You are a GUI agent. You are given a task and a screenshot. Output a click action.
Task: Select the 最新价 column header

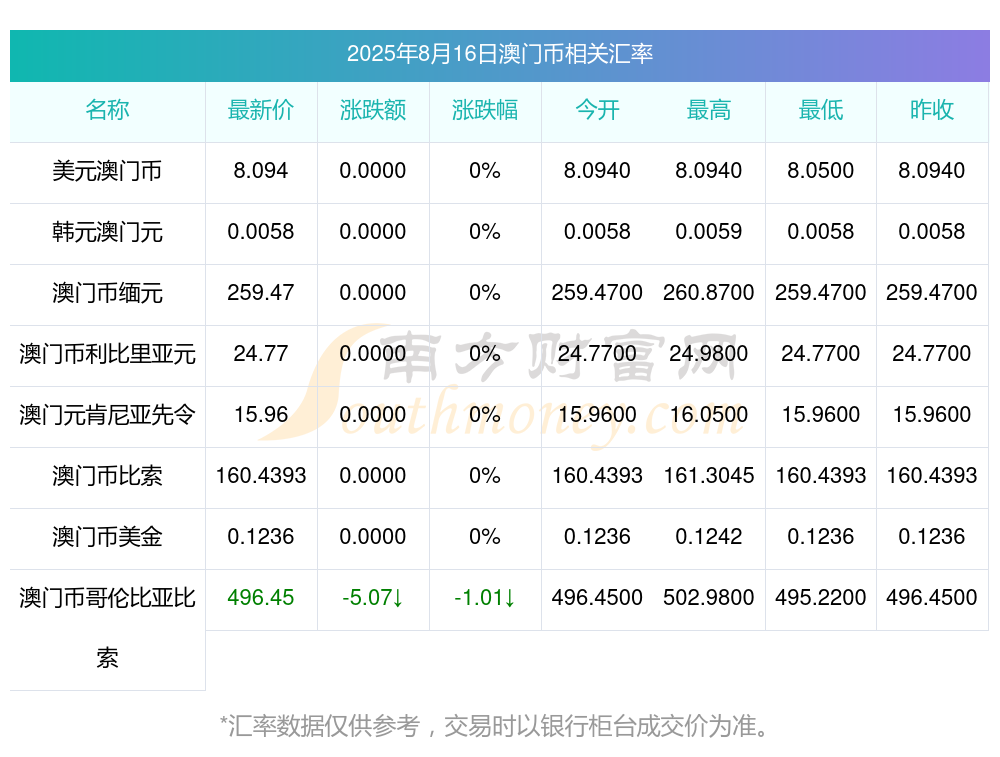coord(261,110)
